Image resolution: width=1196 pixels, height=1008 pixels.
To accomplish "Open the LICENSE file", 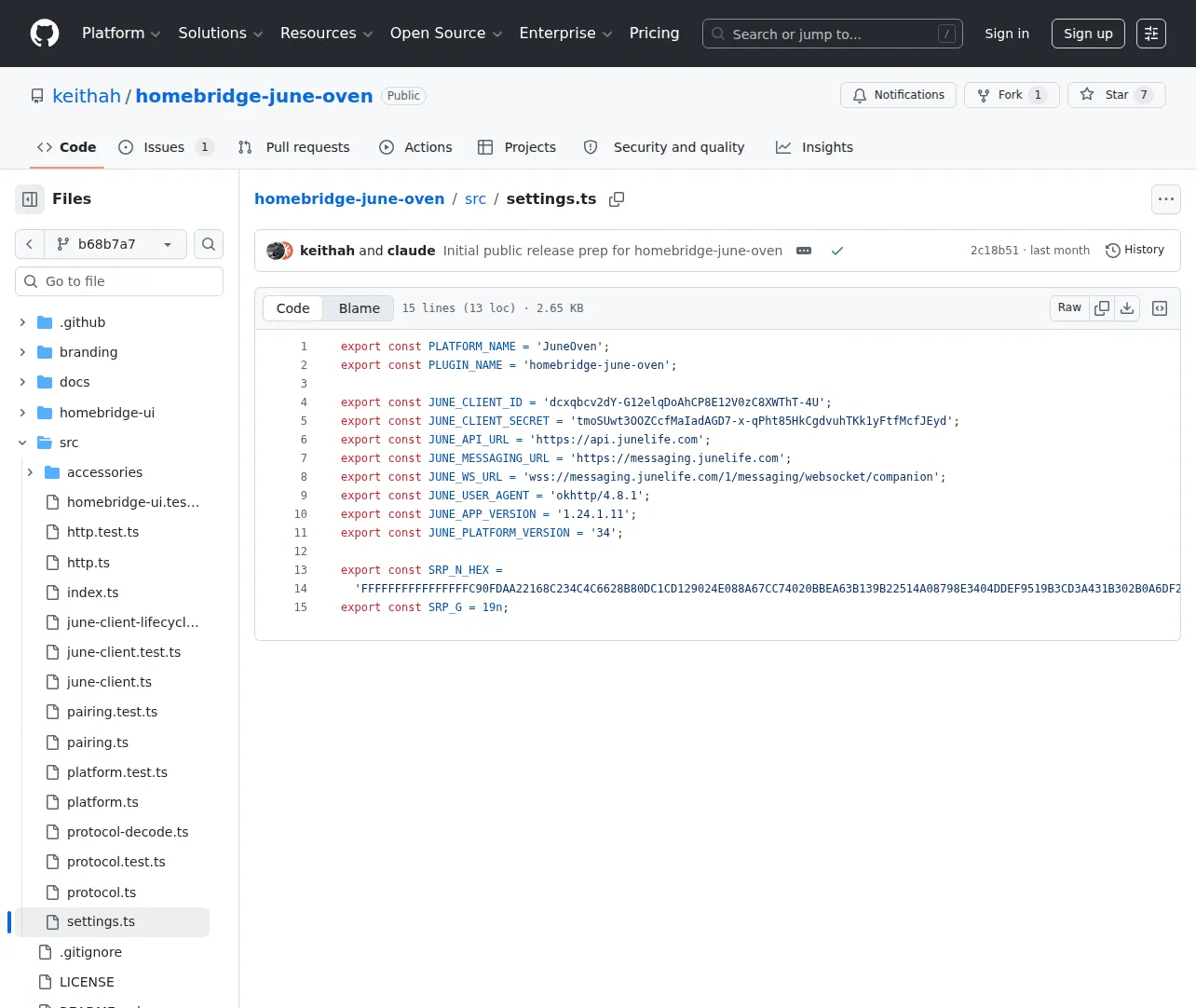I will pyautogui.click(x=87, y=982).
